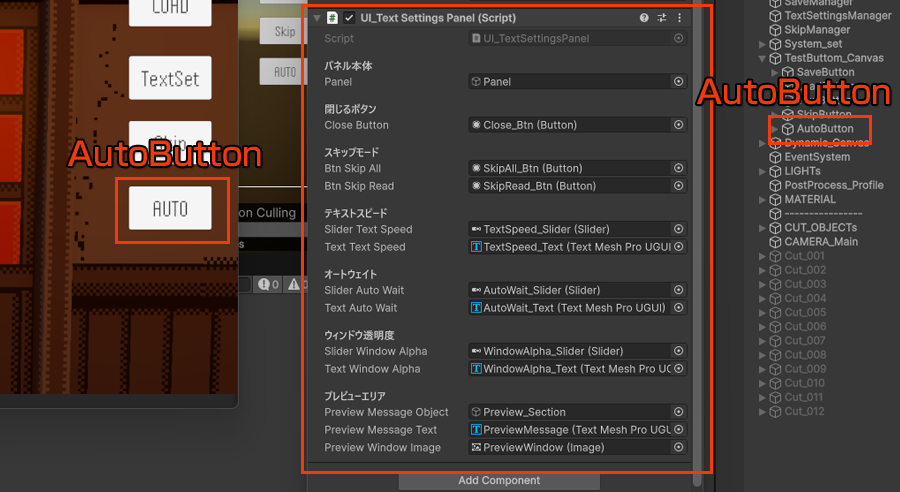Click the SkipAll_Btn reference field
The height and width of the screenshot is (492, 900).
(568, 168)
